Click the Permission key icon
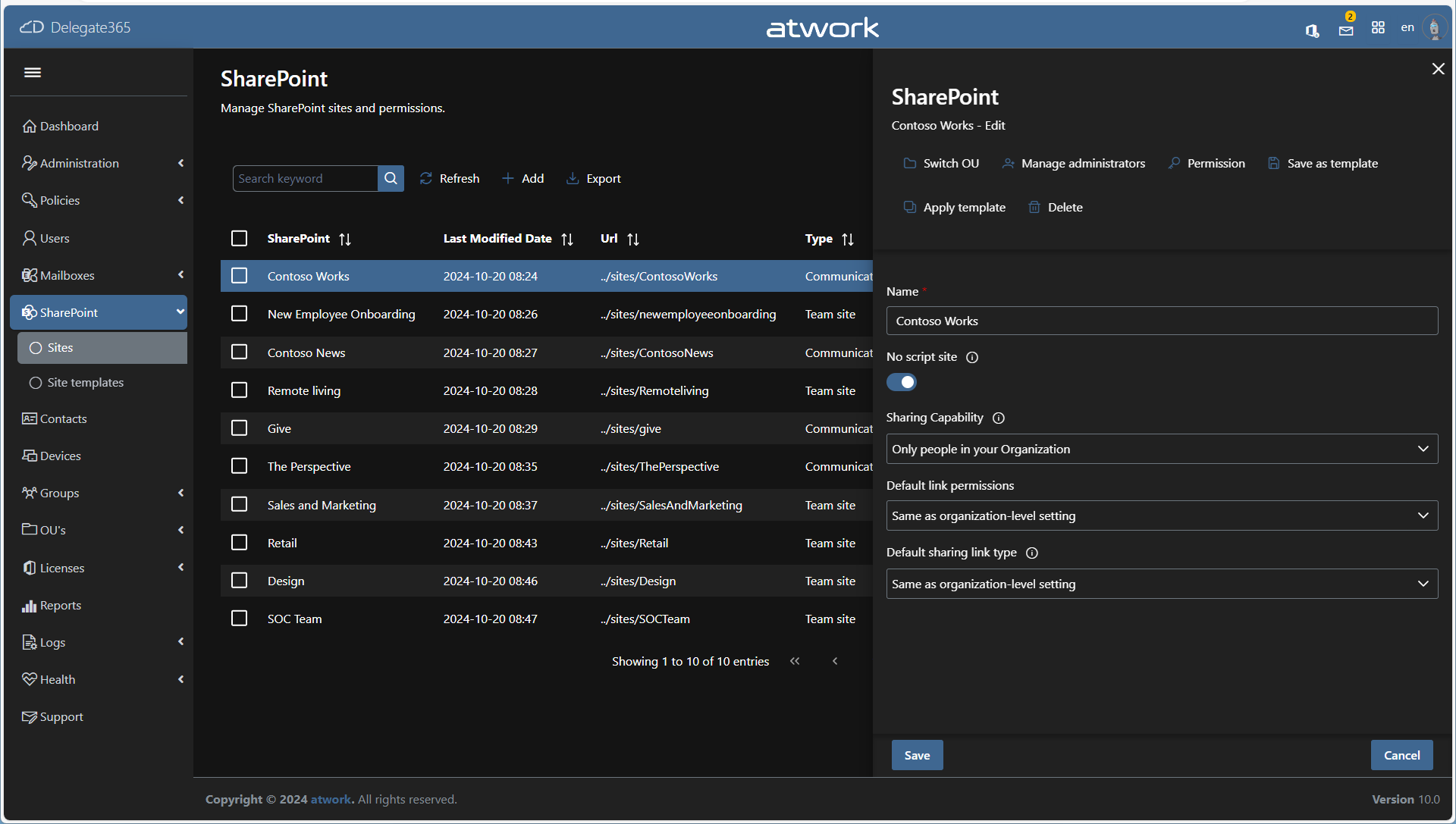The image size is (1456, 824). (x=1174, y=163)
